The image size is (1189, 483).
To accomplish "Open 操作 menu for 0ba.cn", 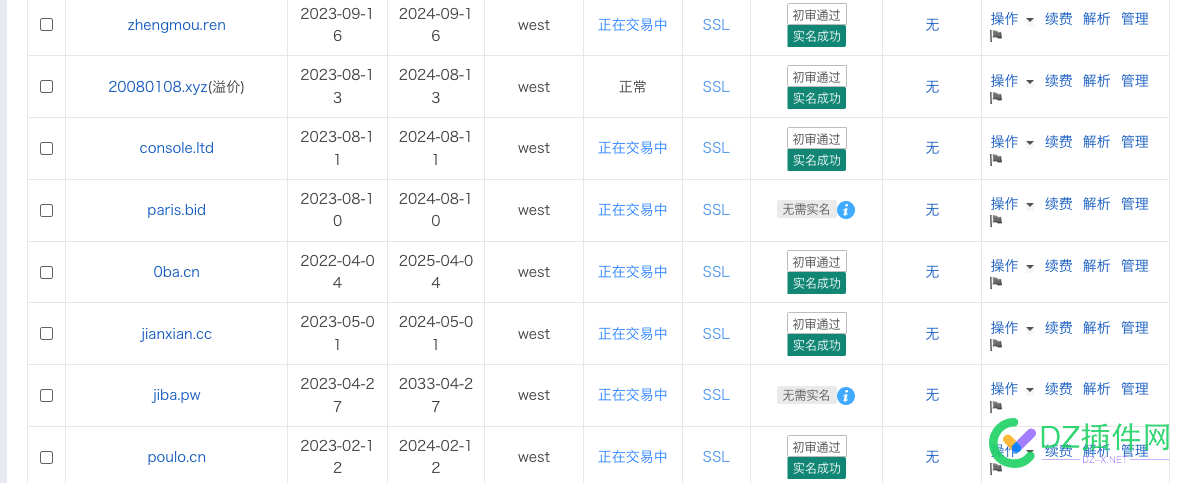I will (x=1012, y=266).
